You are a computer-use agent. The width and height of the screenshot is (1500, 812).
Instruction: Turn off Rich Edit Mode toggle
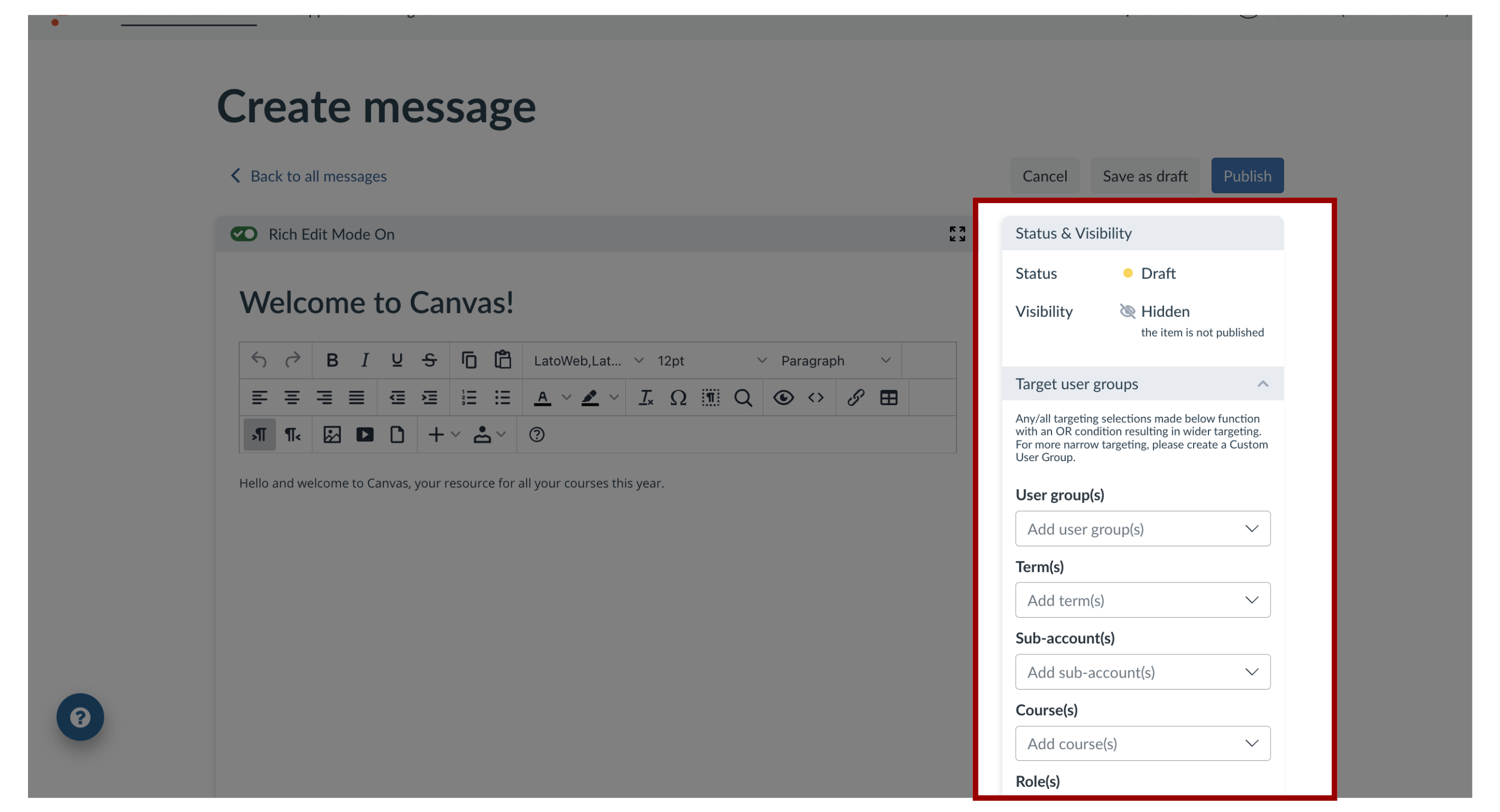tap(243, 234)
